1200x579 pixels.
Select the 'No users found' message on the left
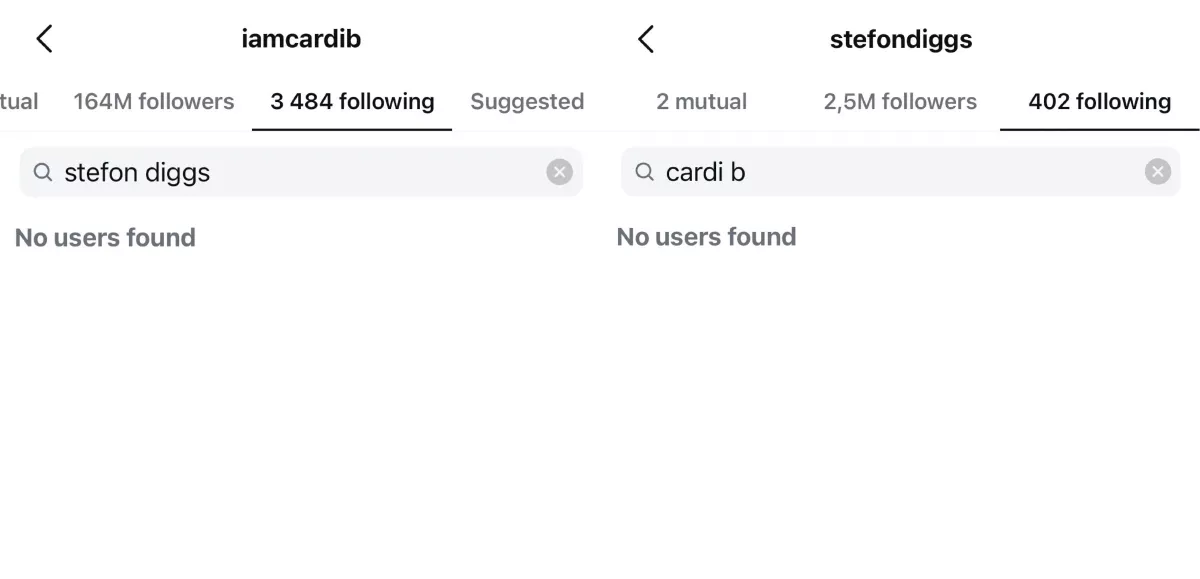105,237
